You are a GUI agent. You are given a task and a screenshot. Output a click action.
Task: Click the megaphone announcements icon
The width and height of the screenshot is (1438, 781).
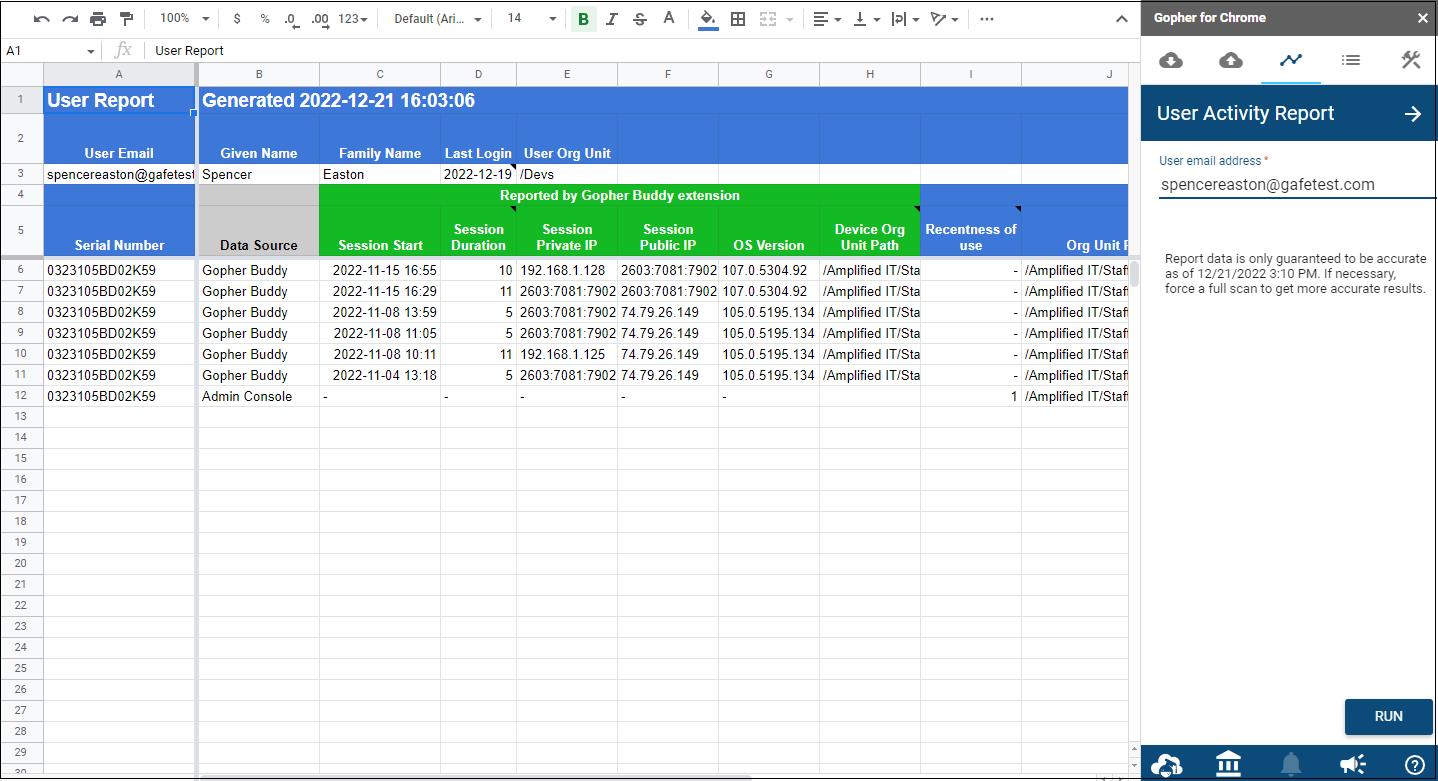coord(1353,765)
